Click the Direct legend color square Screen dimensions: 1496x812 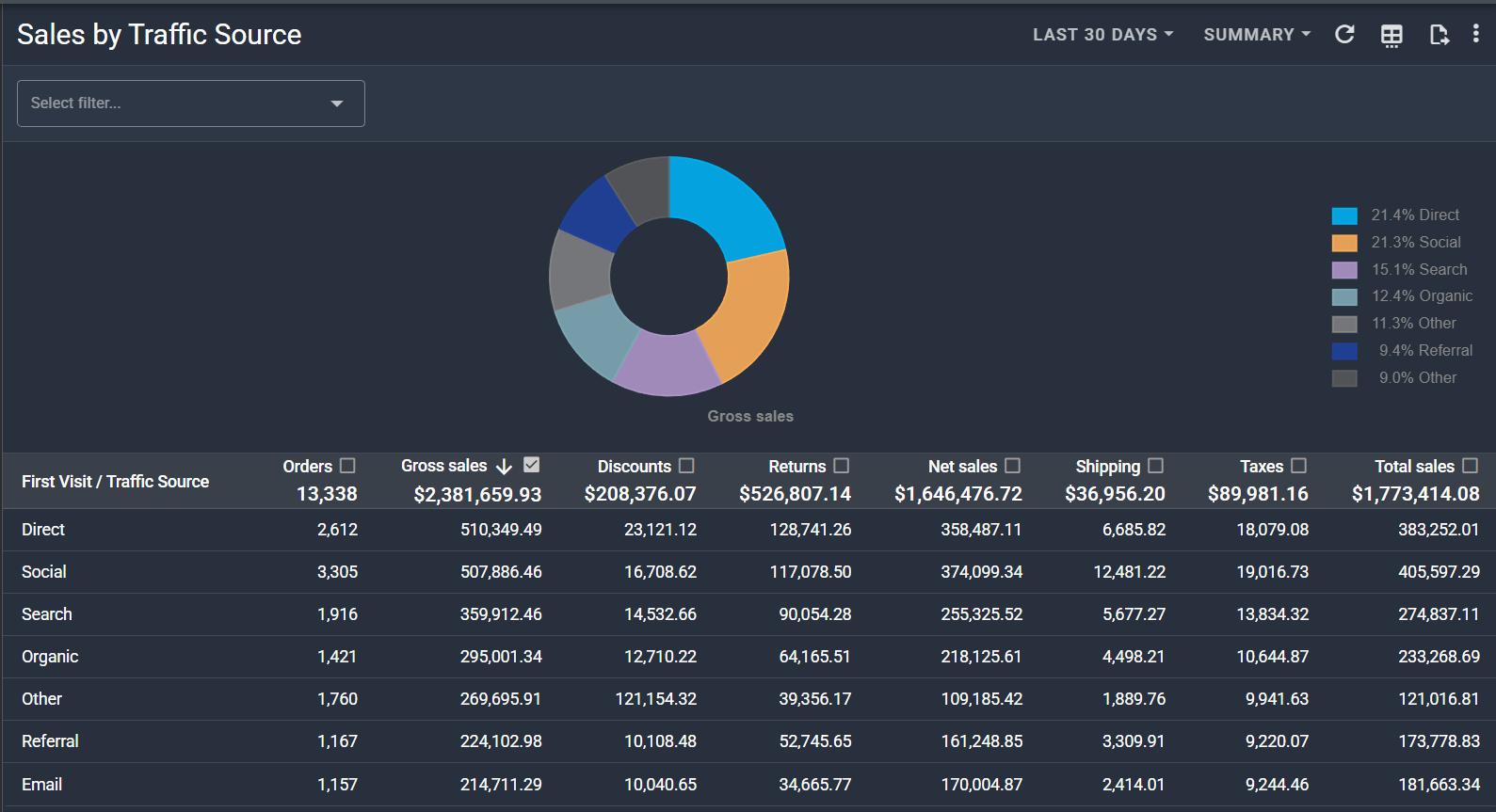1344,215
